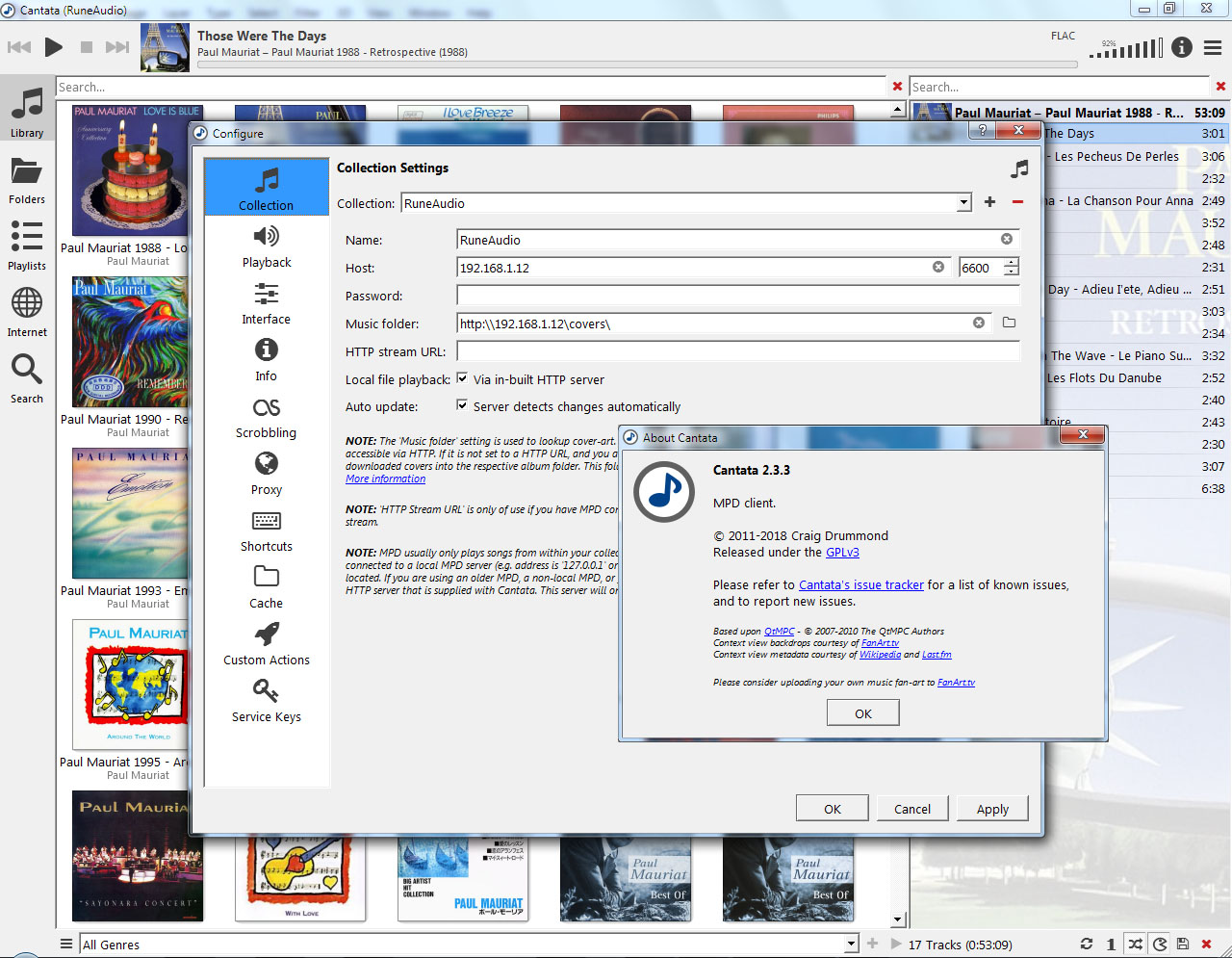Toggle single mode in play queue
The image size is (1232, 958).
click(1111, 945)
